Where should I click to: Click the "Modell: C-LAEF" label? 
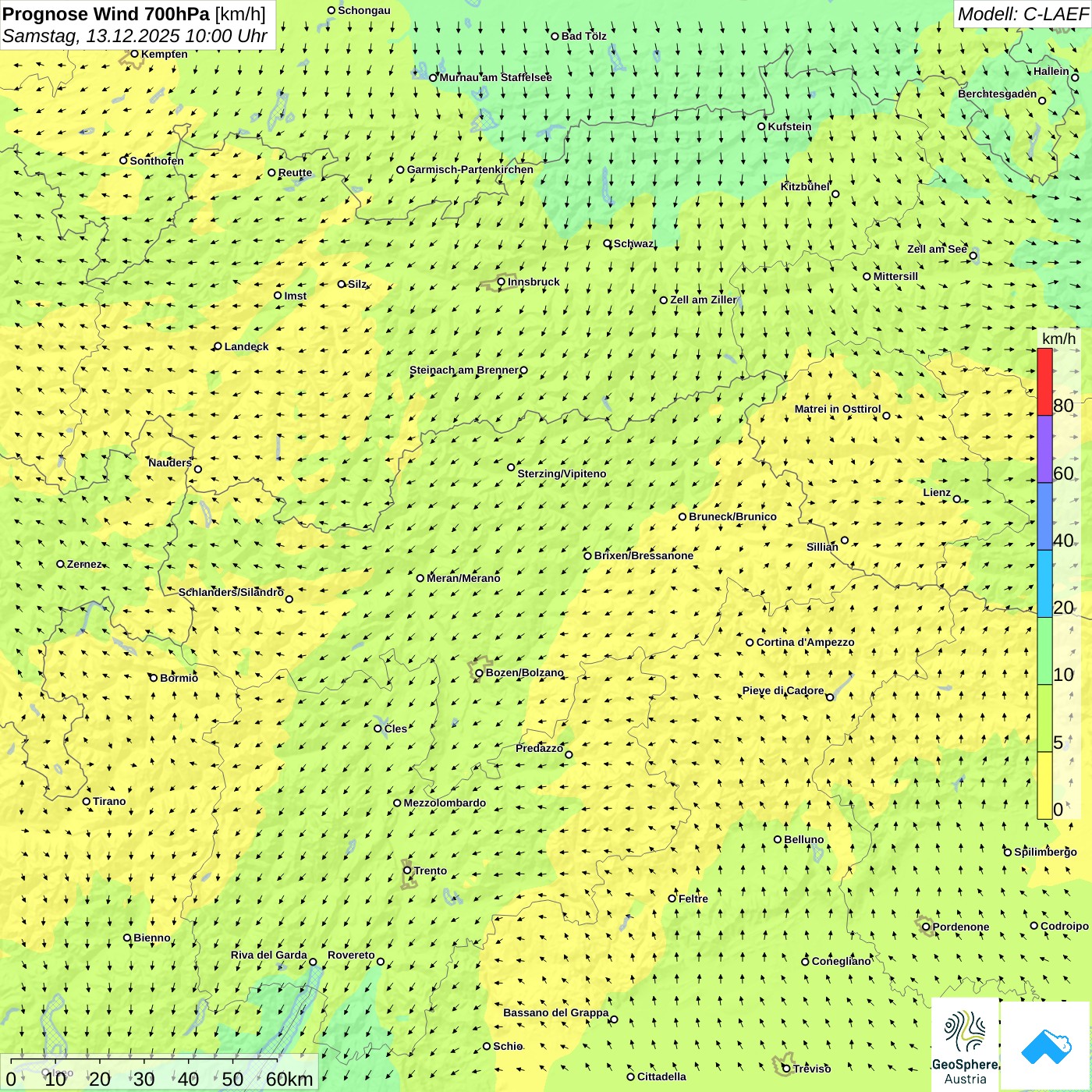pyautogui.click(x=1023, y=14)
